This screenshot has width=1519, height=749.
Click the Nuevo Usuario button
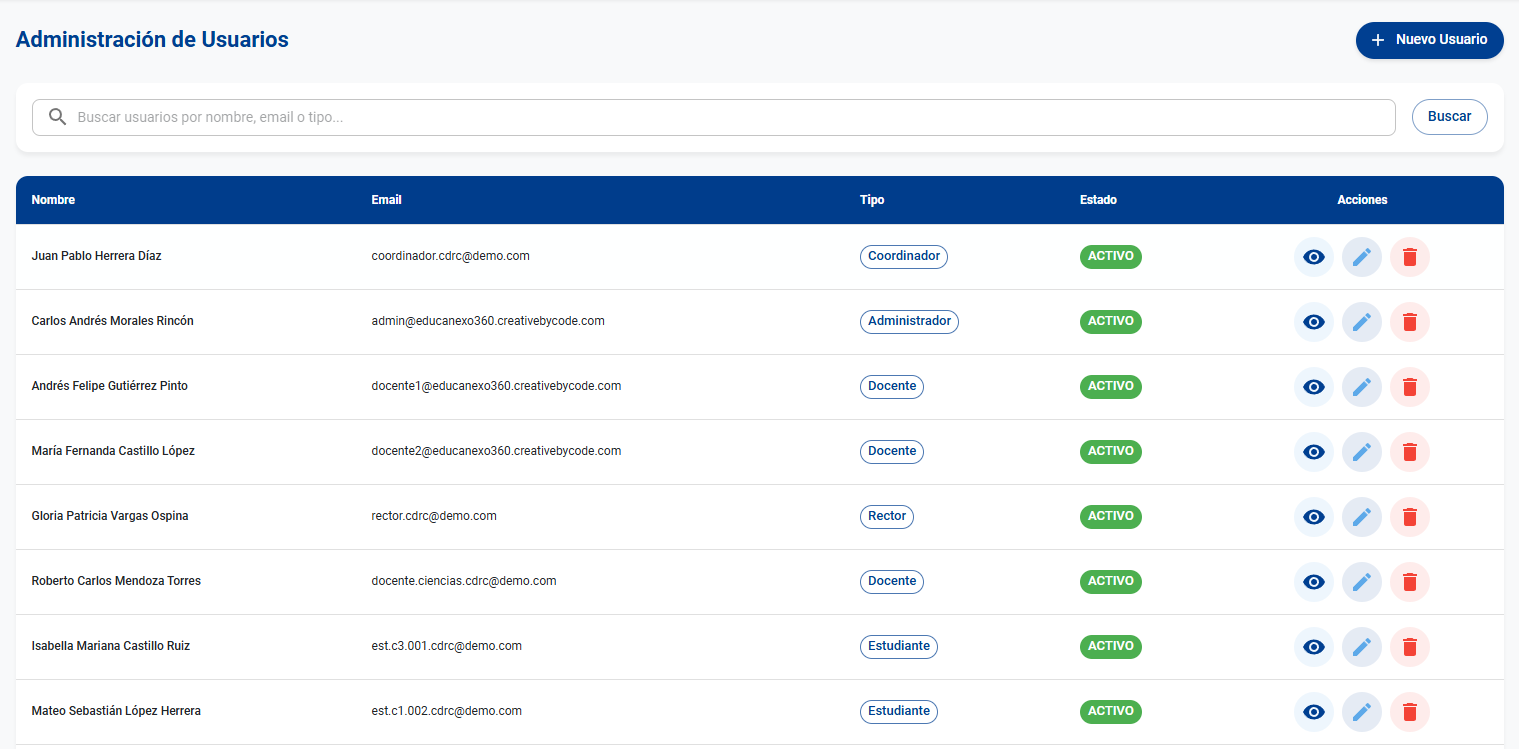(1430, 40)
